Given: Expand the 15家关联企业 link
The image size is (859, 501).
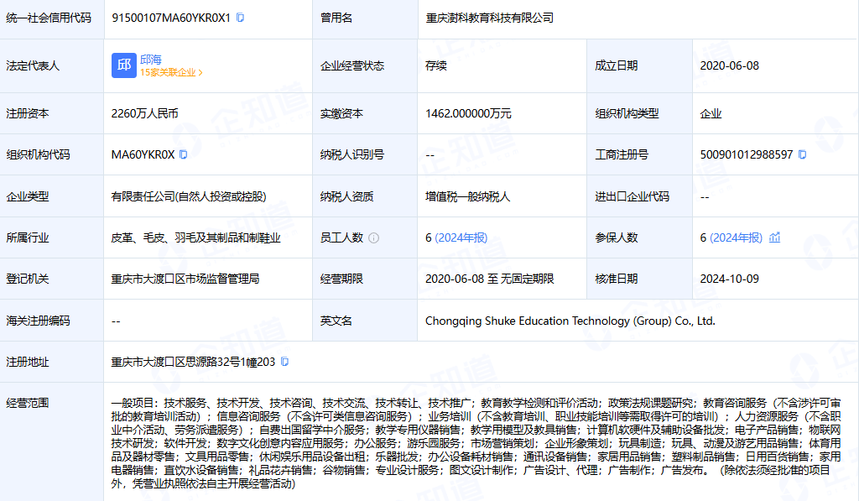Looking at the screenshot, I should point(171,73).
